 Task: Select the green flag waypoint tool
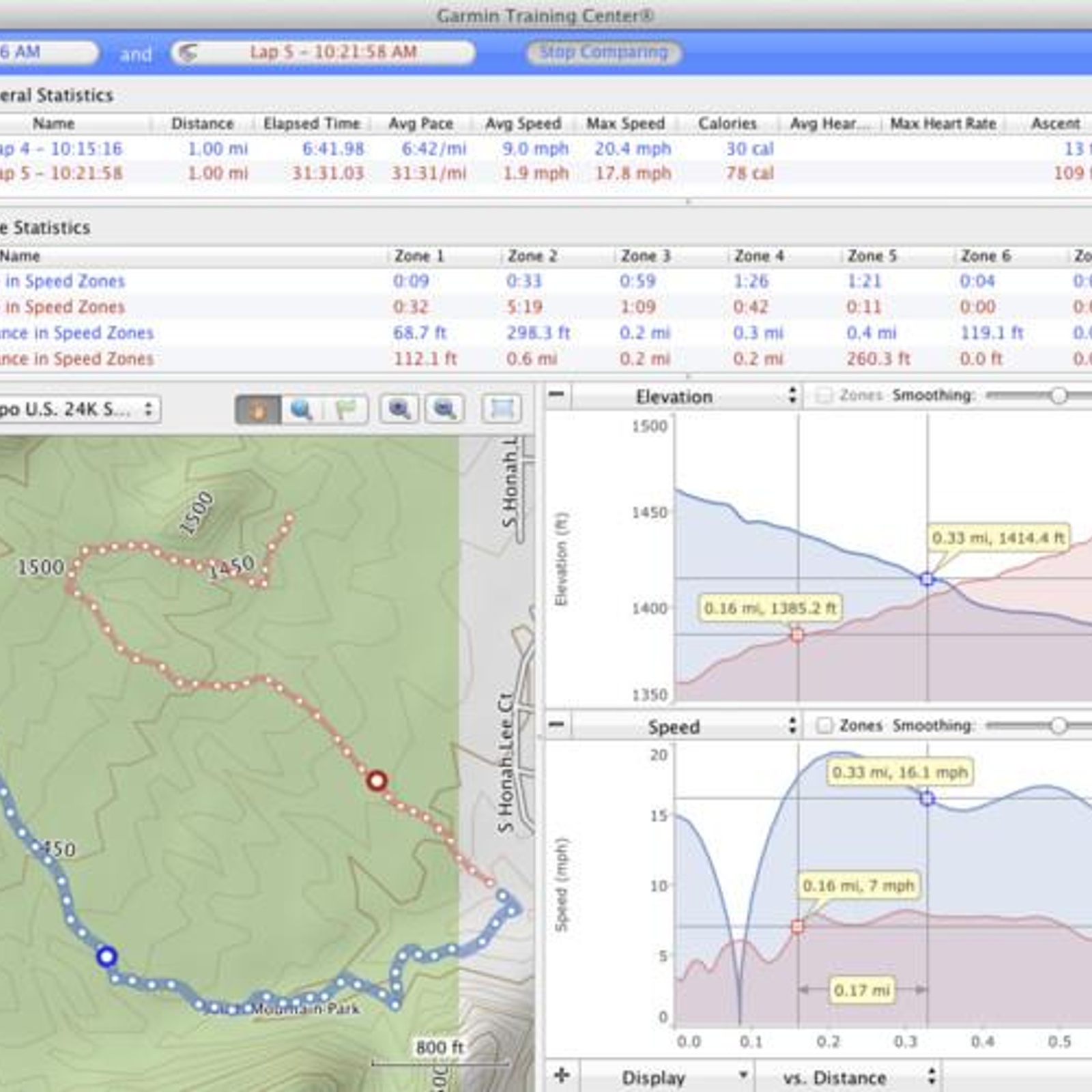[x=346, y=409]
